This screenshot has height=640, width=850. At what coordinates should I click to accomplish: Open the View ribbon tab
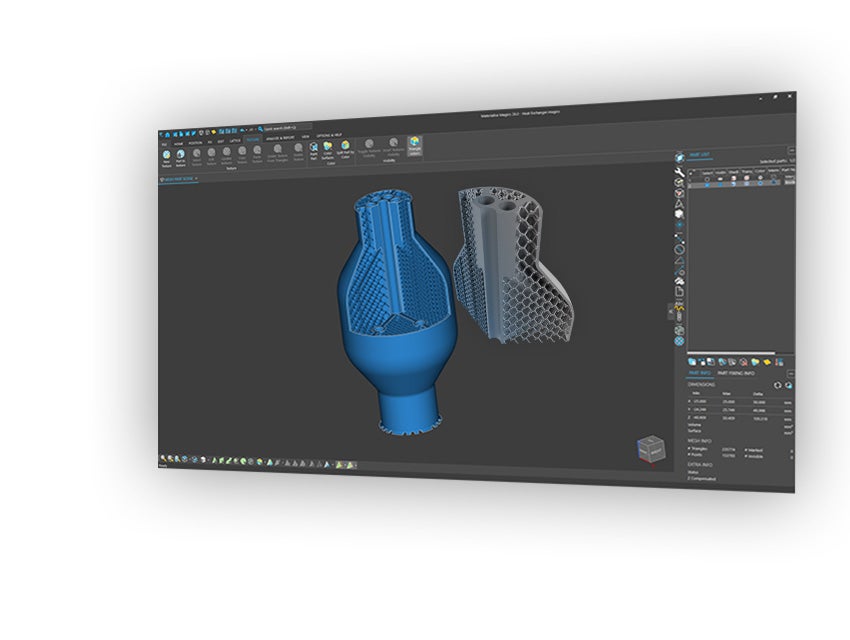[x=303, y=136]
